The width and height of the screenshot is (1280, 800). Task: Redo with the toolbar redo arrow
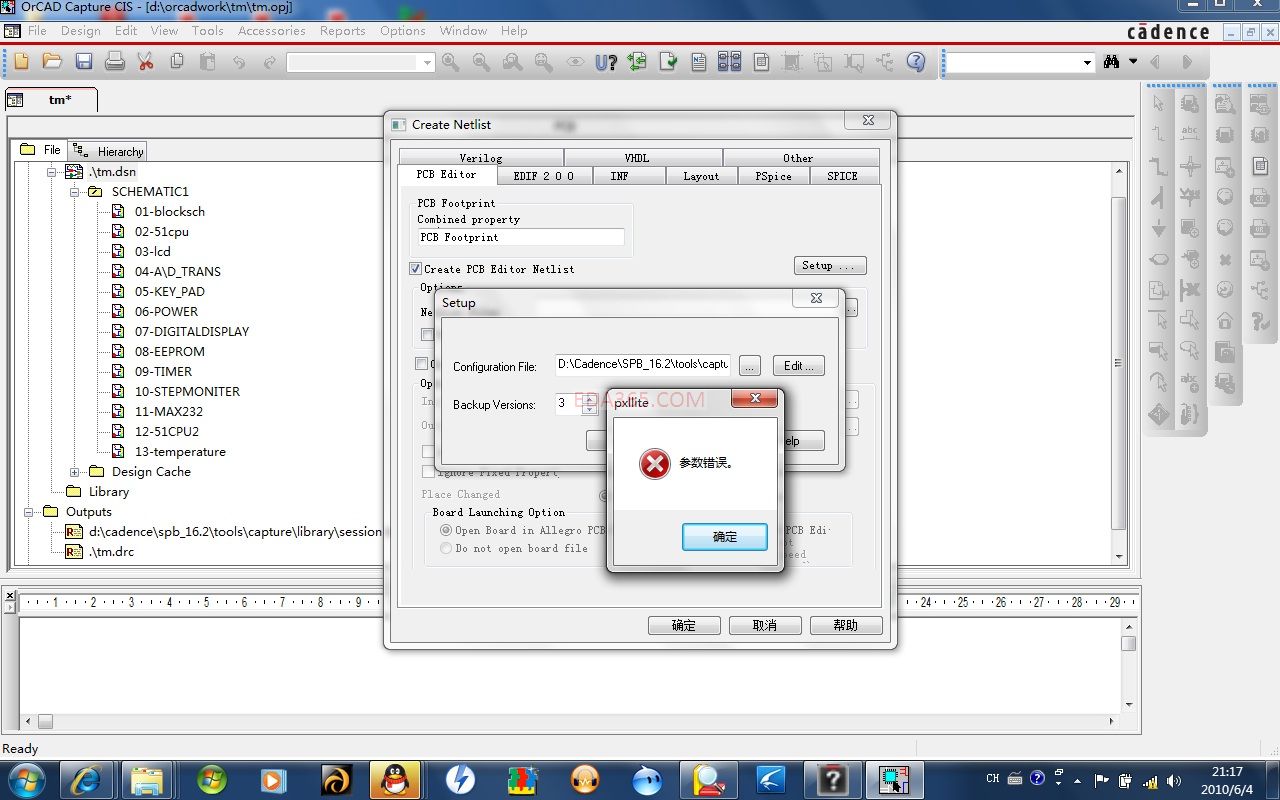(x=270, y=62)
